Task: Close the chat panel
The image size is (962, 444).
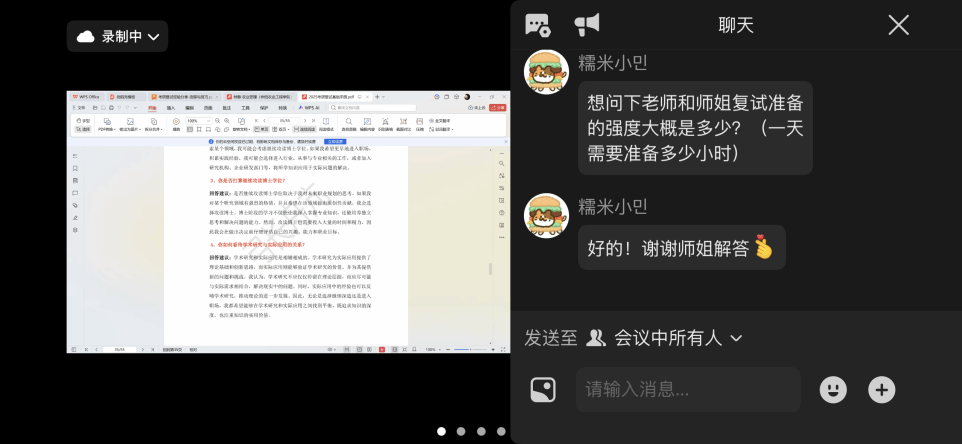Action: (x=898, y=25)
